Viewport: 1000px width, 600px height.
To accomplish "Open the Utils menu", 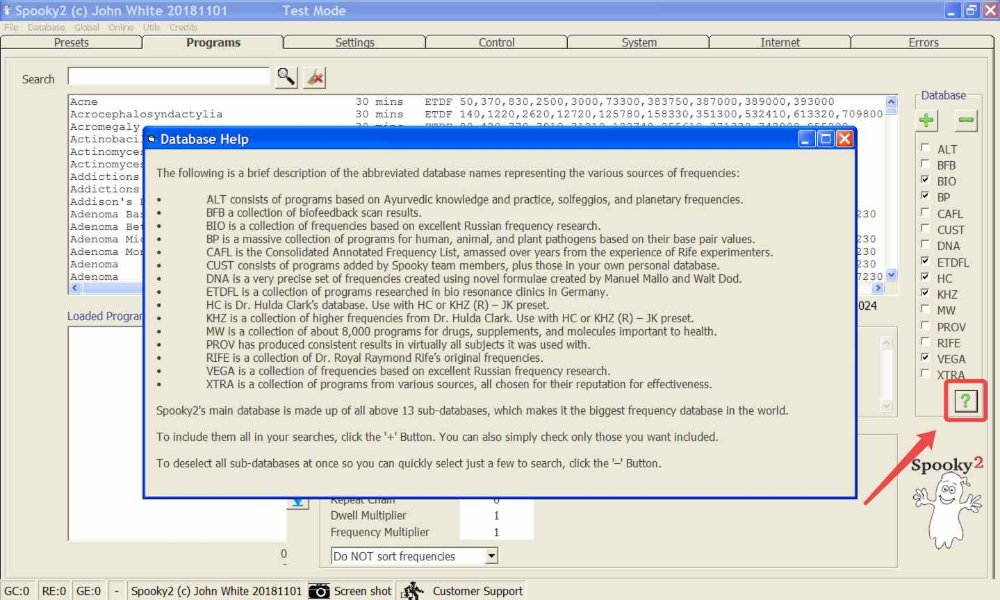I will (x=151, y=27).
